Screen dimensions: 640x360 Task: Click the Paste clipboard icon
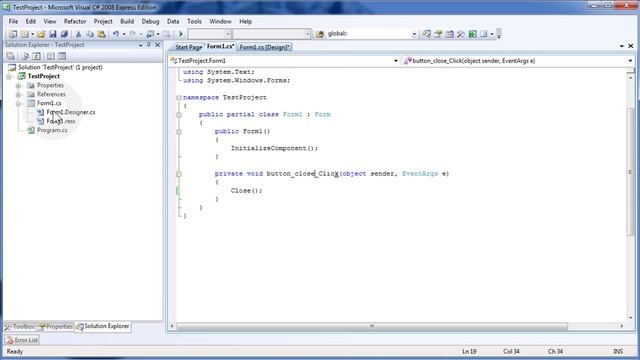pos(101,34)
